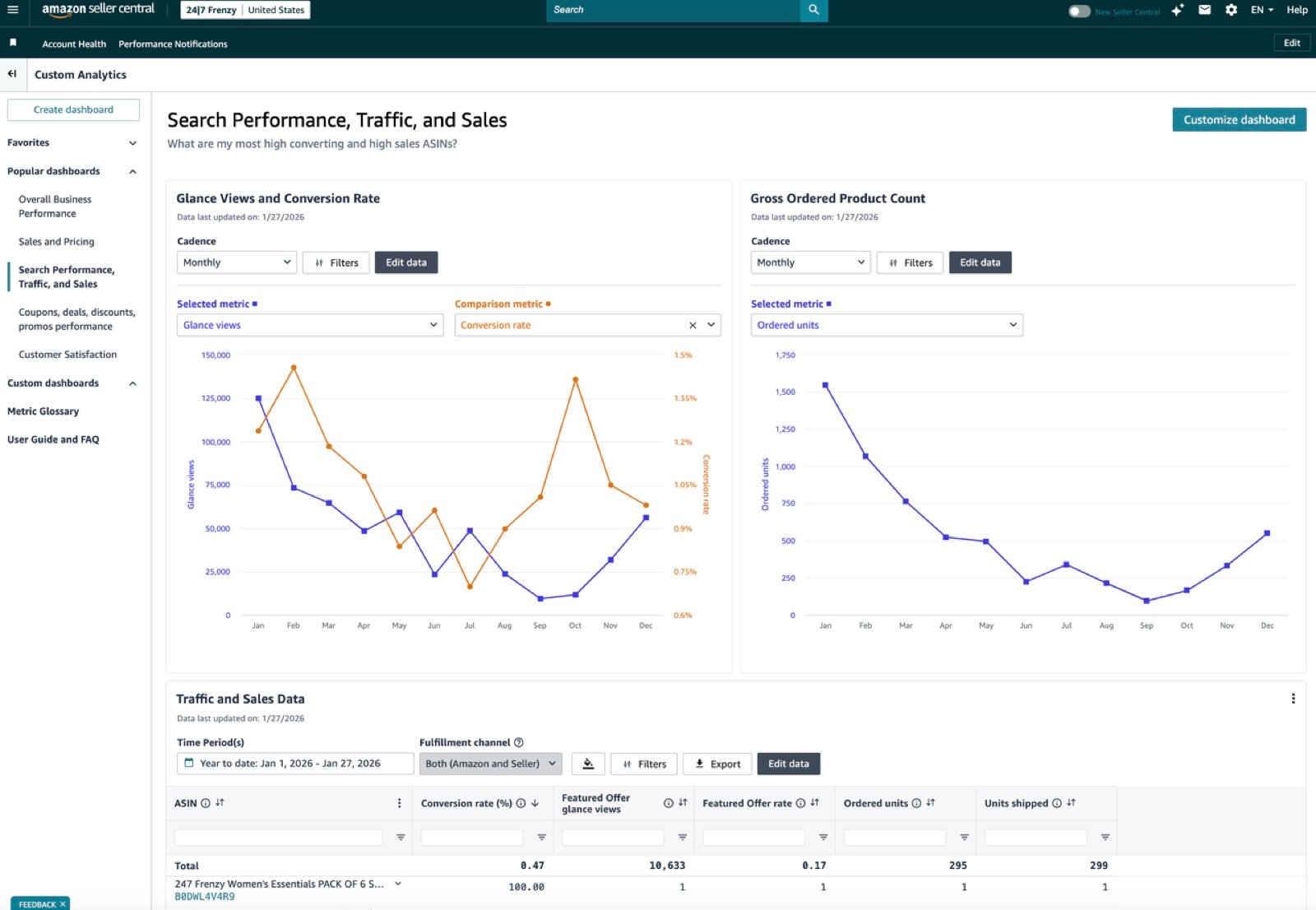The width and height of the screenshot is (1316, 910).
Task: Open Glance Views Cadence Monthly dropdown
Action: 237,262
